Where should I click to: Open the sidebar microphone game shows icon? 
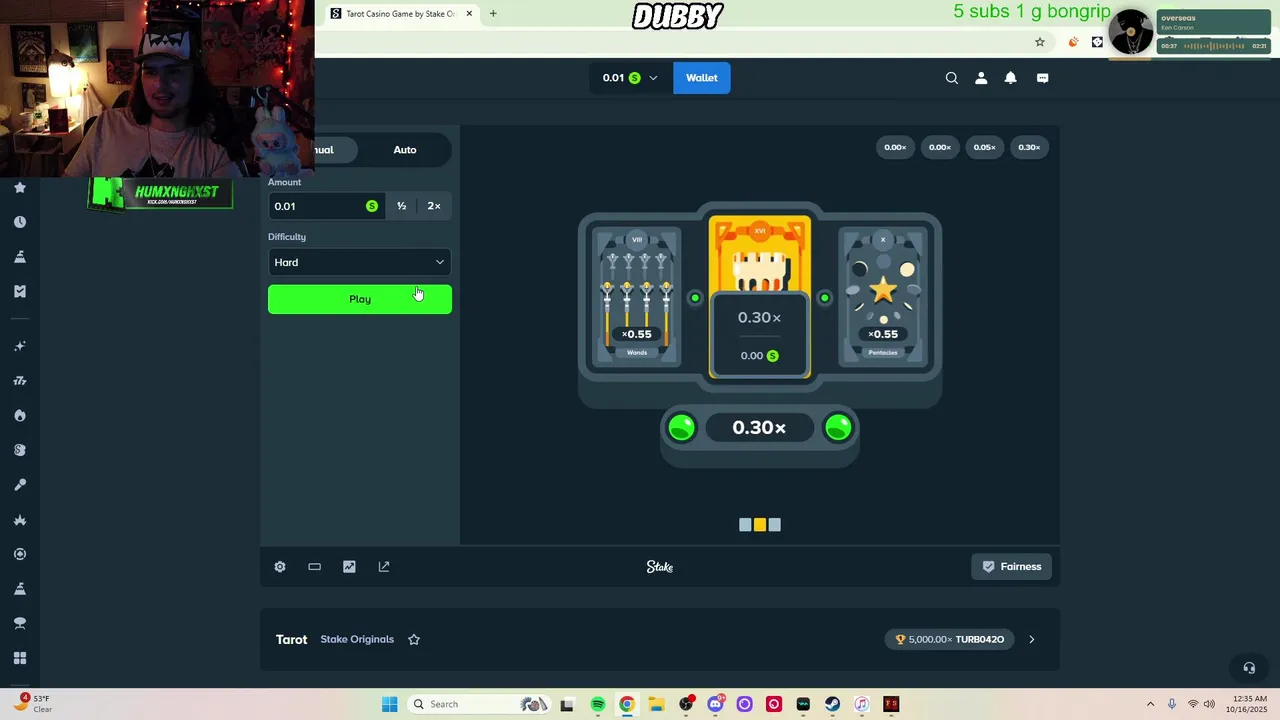point(20,485)
